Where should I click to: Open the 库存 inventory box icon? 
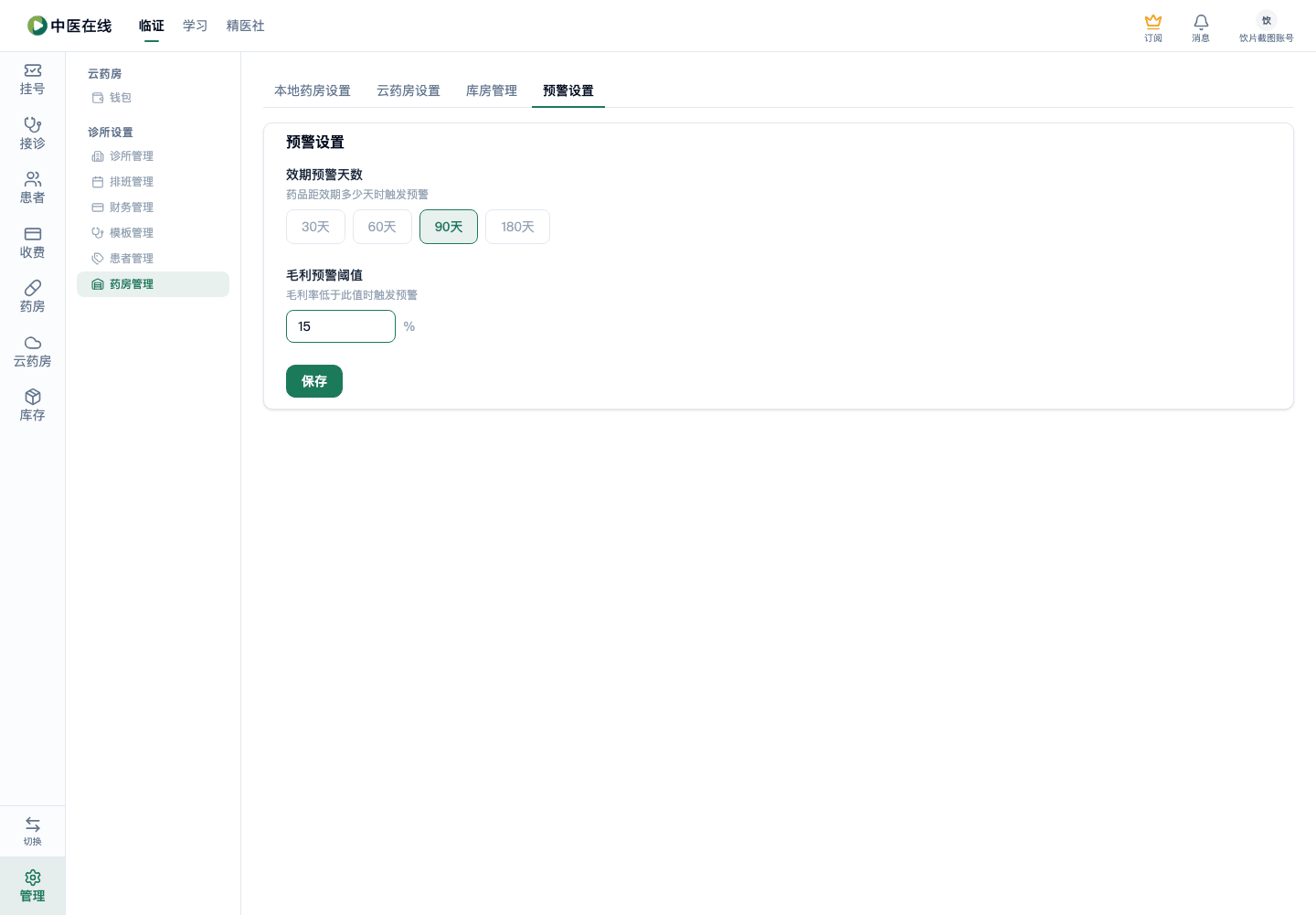[33, 397]
